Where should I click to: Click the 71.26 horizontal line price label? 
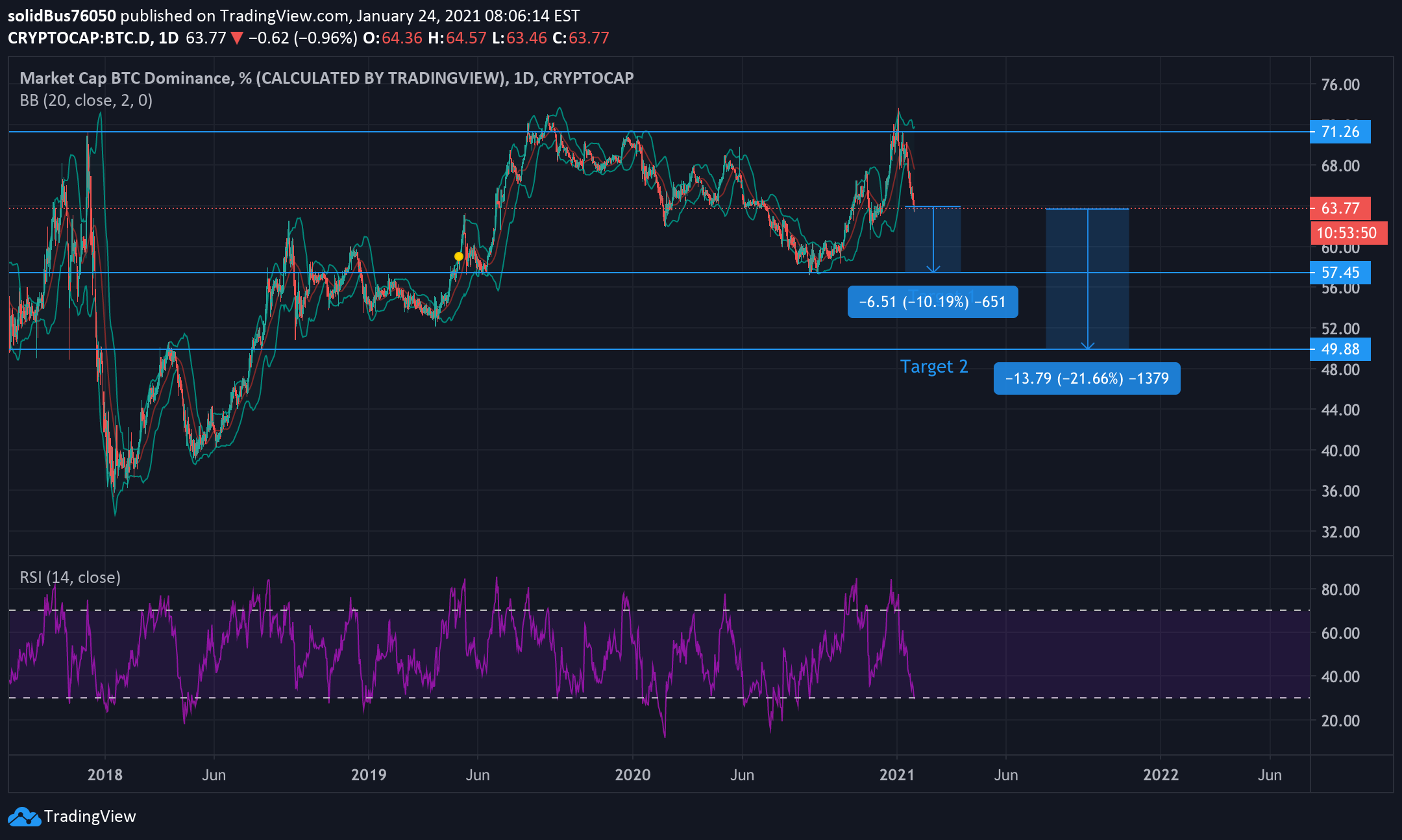point(1340,132)
